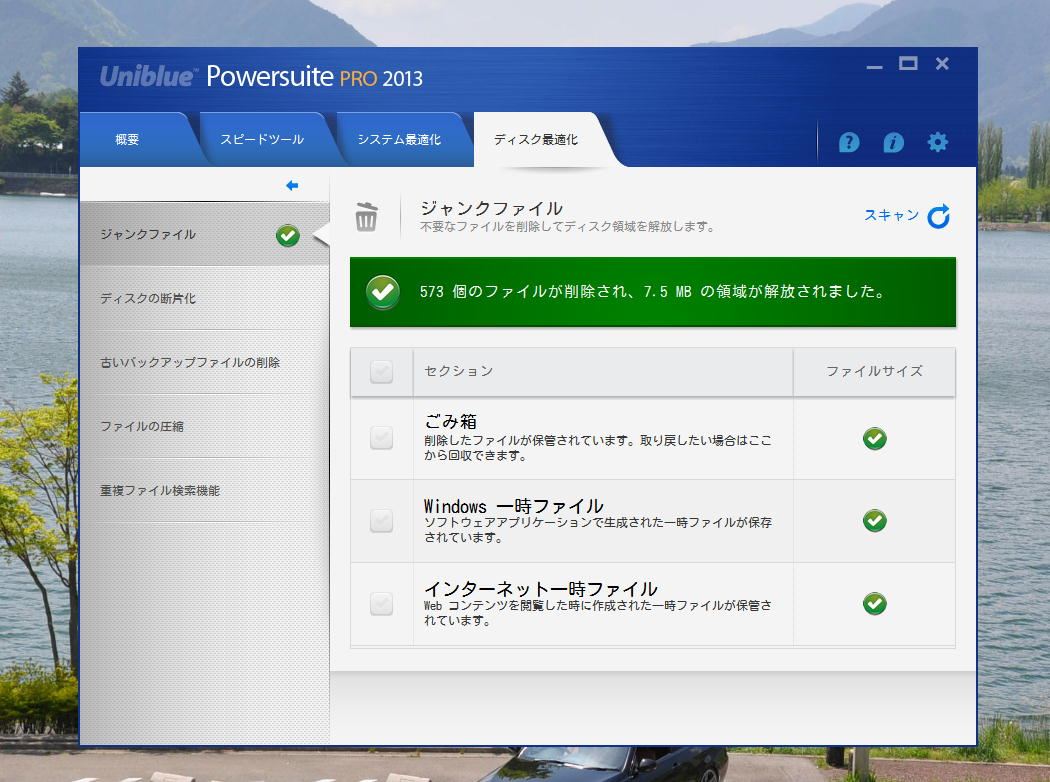Open settings gear icon

click(x=938, y=142)
